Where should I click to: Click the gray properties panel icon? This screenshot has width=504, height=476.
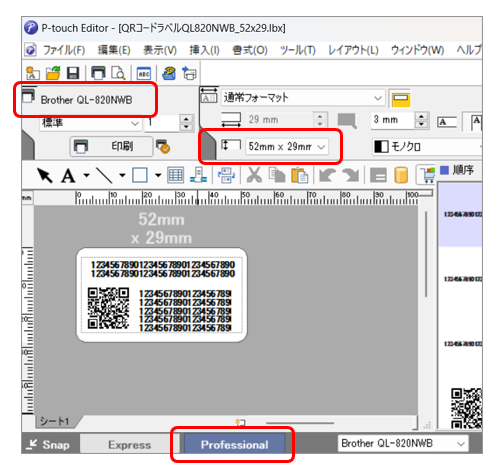[x=378, y=175]
